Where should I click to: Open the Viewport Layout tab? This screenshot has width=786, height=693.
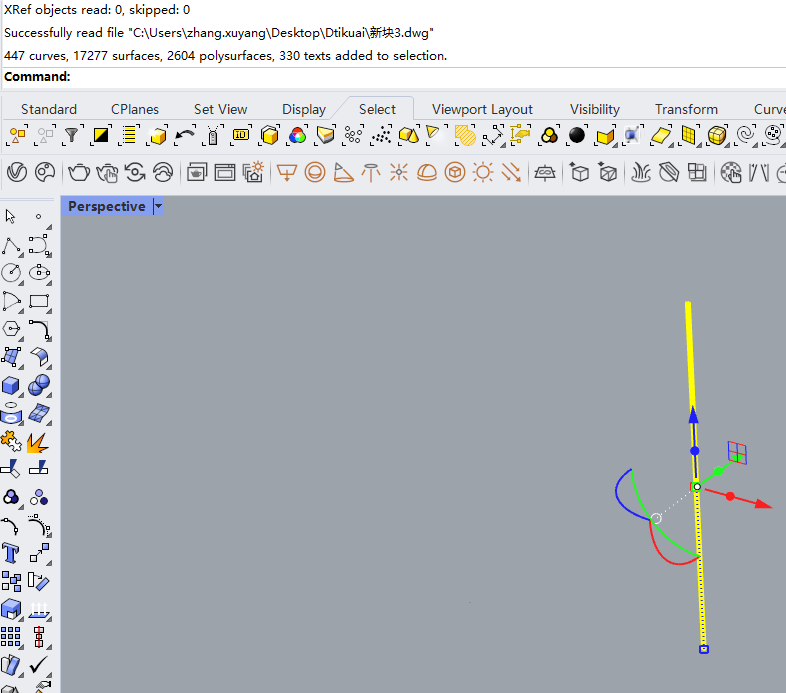coord(482,109)
